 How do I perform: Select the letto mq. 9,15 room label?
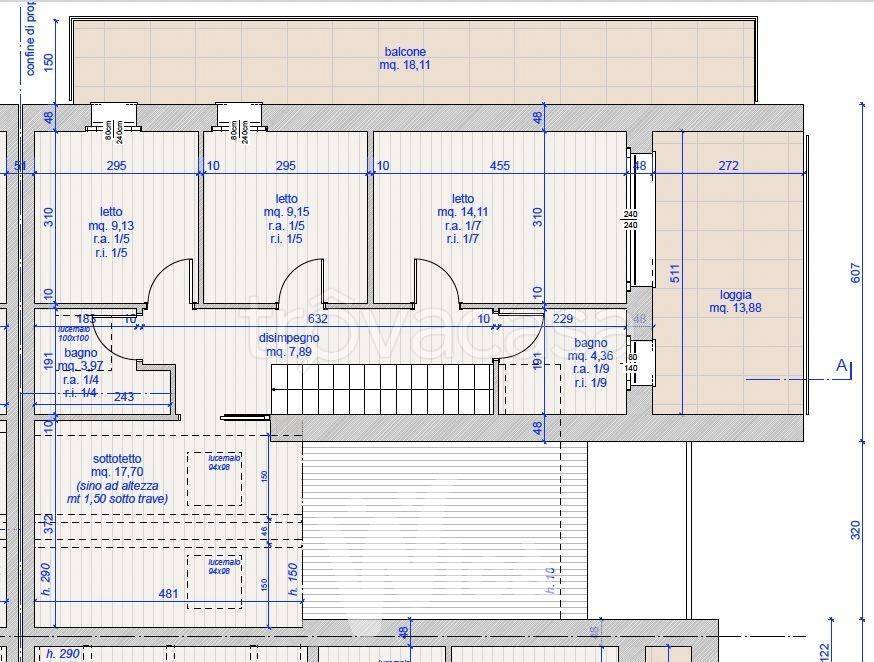coord(286,219)
